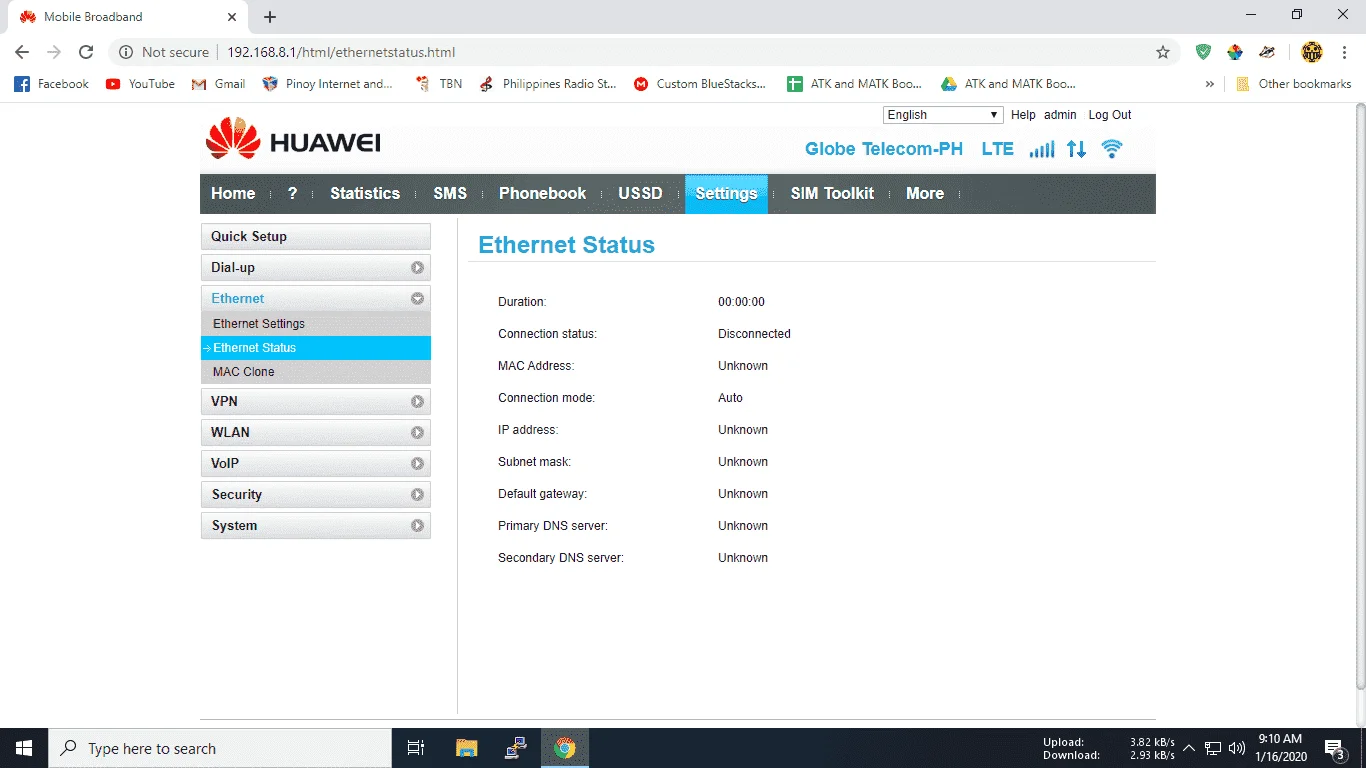The height and width of the screenshot is (768, 1366).
Task: Click the taskbar search box
Action: 220,748
